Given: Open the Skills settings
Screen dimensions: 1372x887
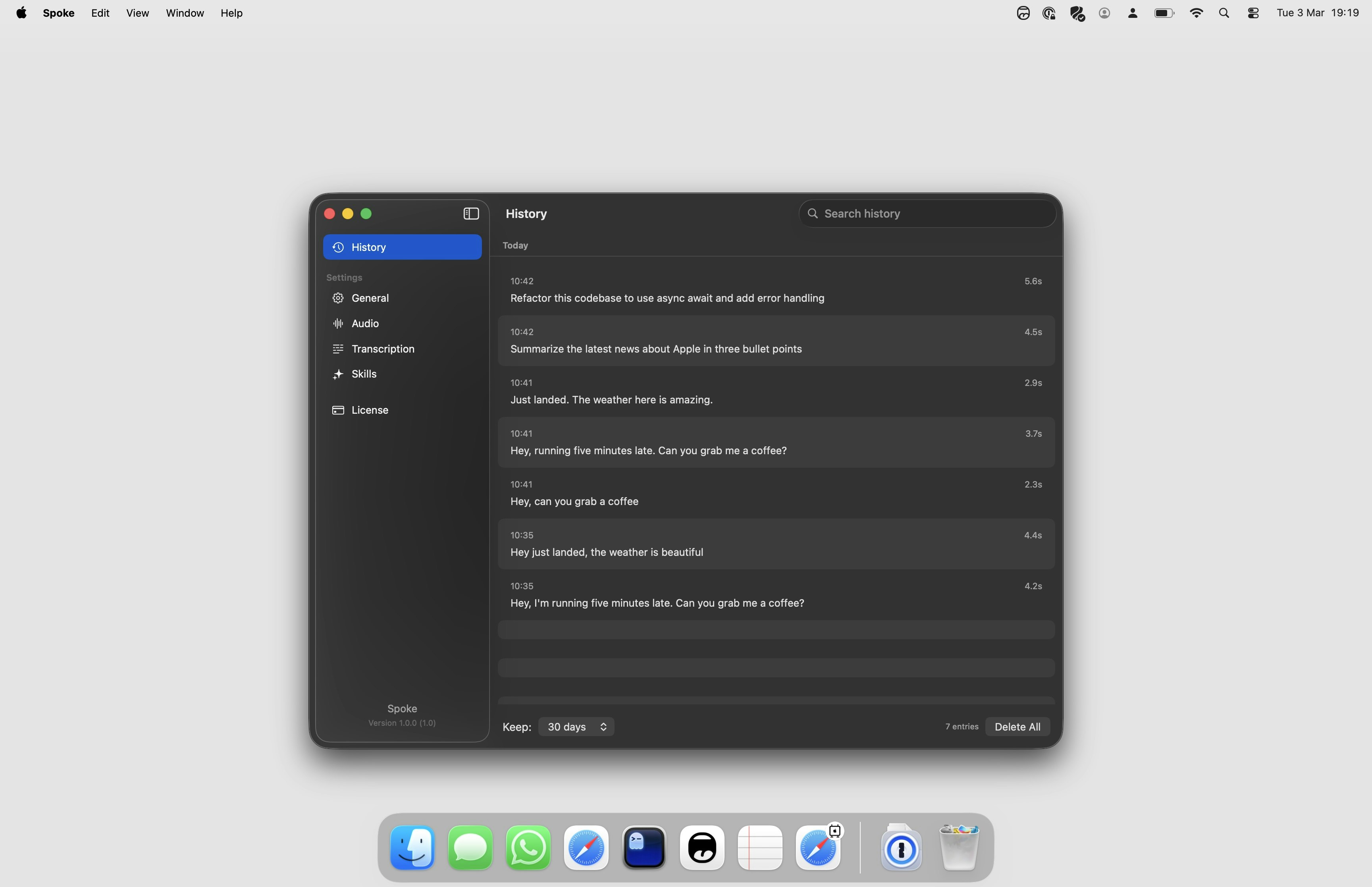Looking at the screenshot, I should tap(364, 374).
